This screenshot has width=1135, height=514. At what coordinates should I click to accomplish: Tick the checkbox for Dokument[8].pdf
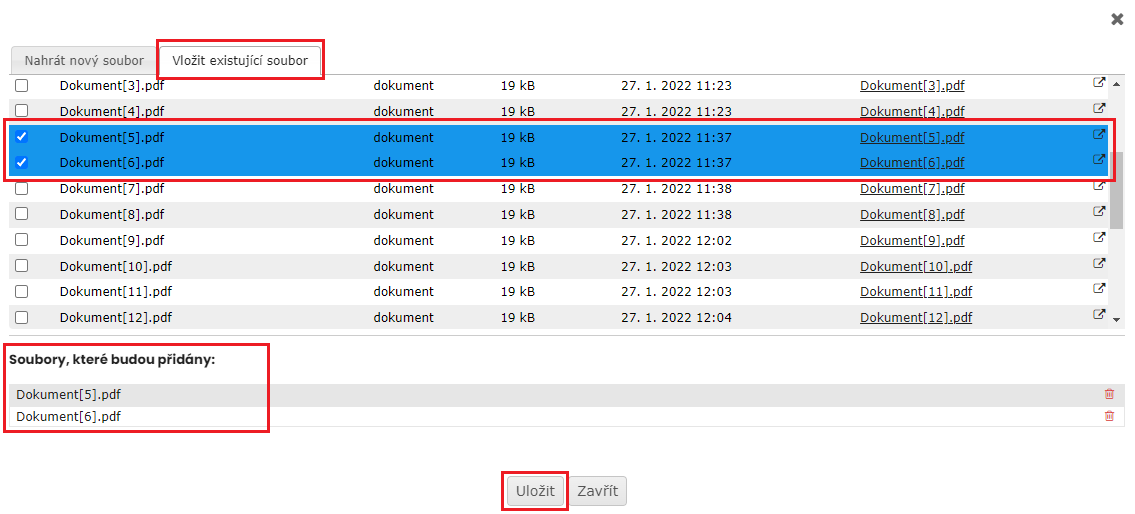point(21,214)
